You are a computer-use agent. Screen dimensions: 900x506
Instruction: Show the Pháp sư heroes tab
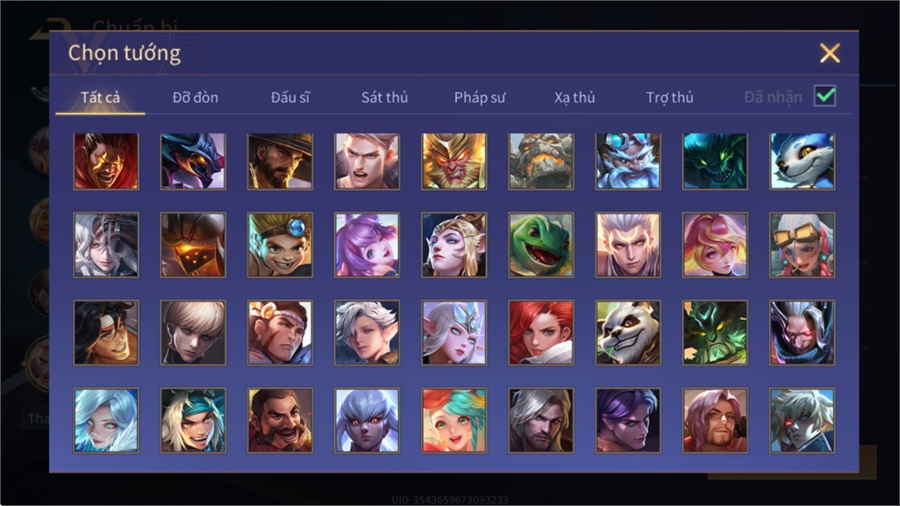click(x=479, y=98)
